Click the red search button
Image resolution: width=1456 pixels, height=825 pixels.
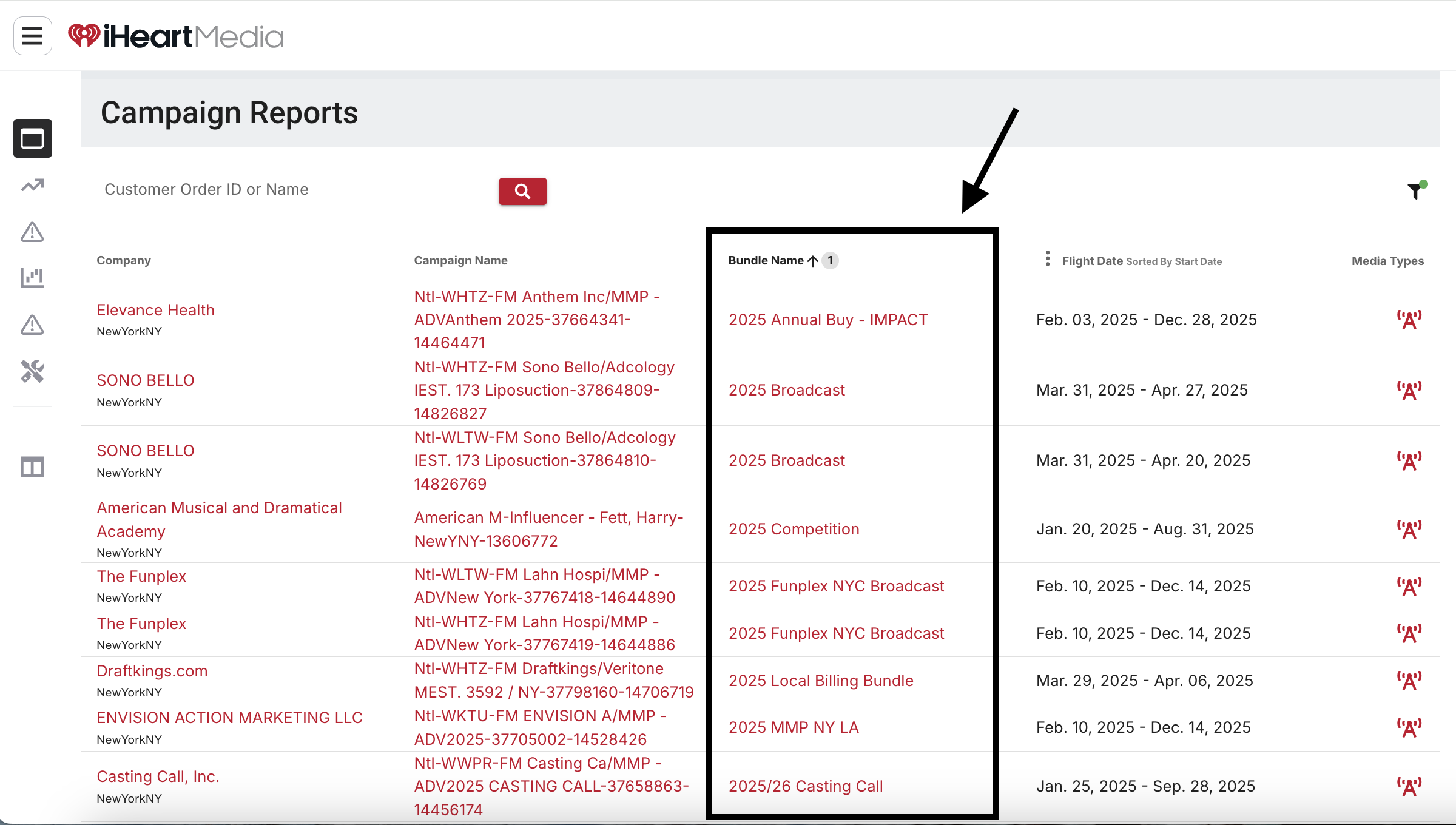(x=523, y=192)
